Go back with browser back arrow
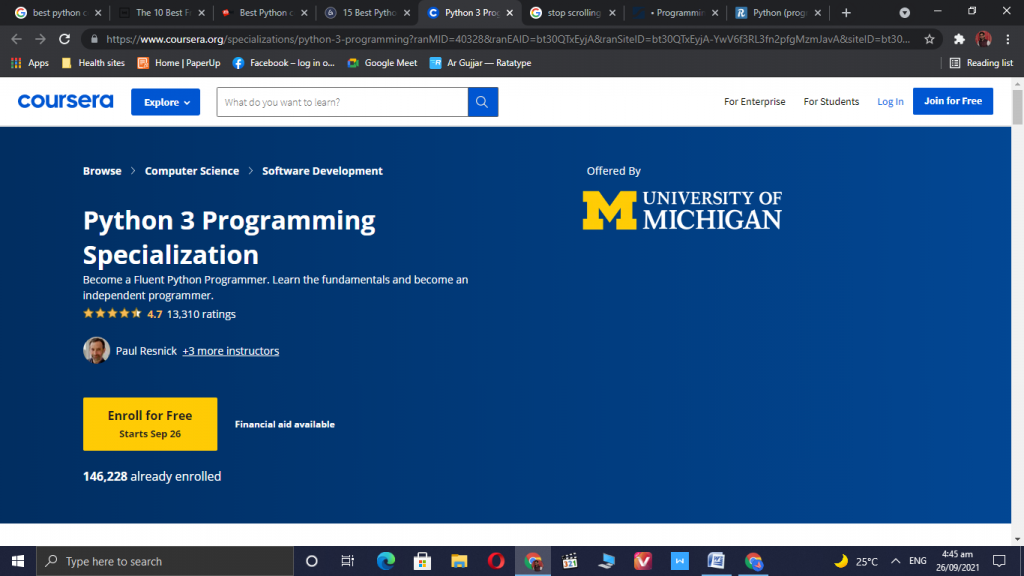Viewport: 1024px width, 576px height. pyautogui.click(x=16, y=39)
